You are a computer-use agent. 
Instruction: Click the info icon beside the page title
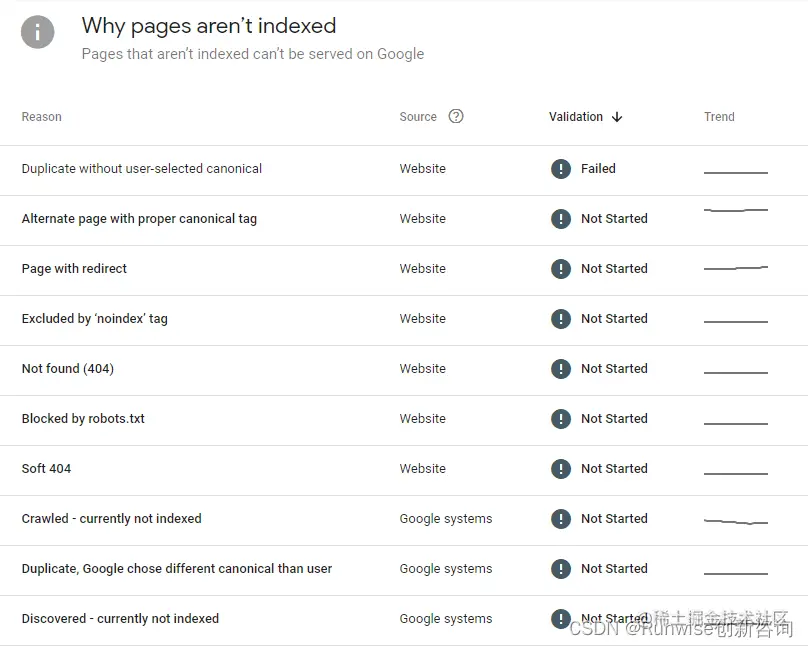(37, 32)
